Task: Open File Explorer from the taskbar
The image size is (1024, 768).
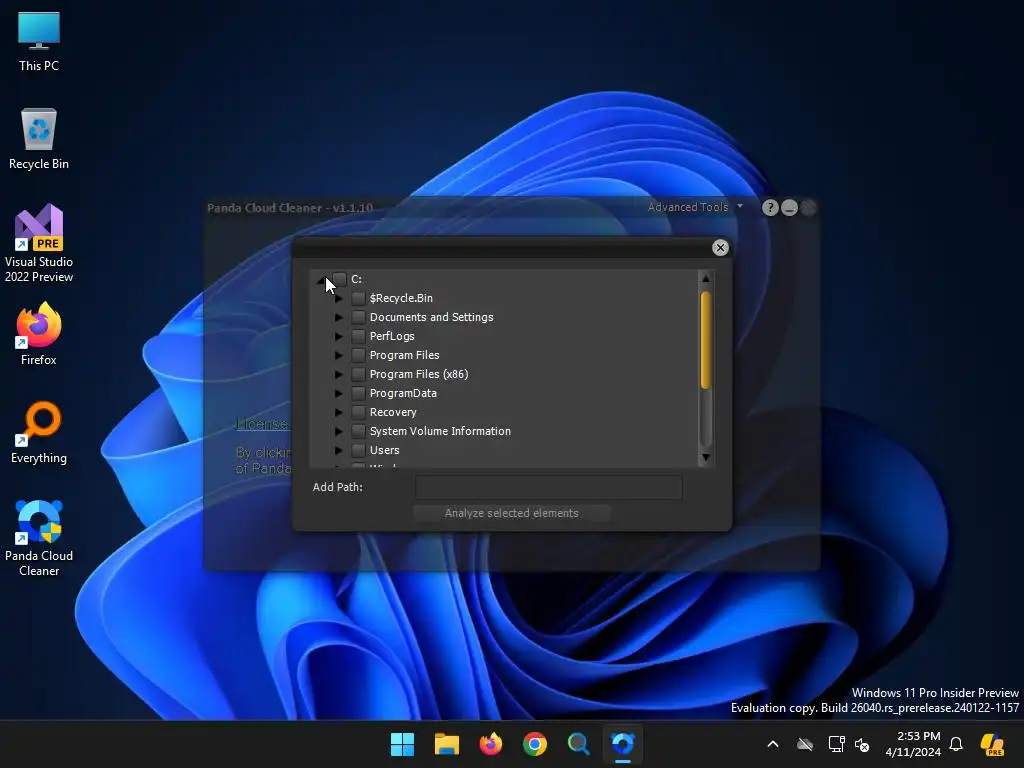Action: tap(447, 744)
